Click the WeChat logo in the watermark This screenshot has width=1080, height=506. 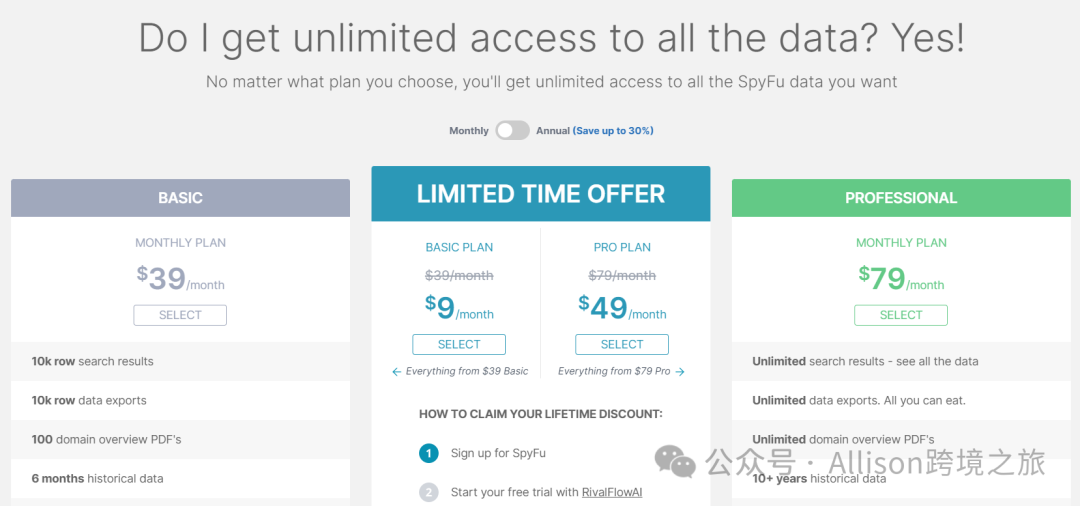point(675,461)
